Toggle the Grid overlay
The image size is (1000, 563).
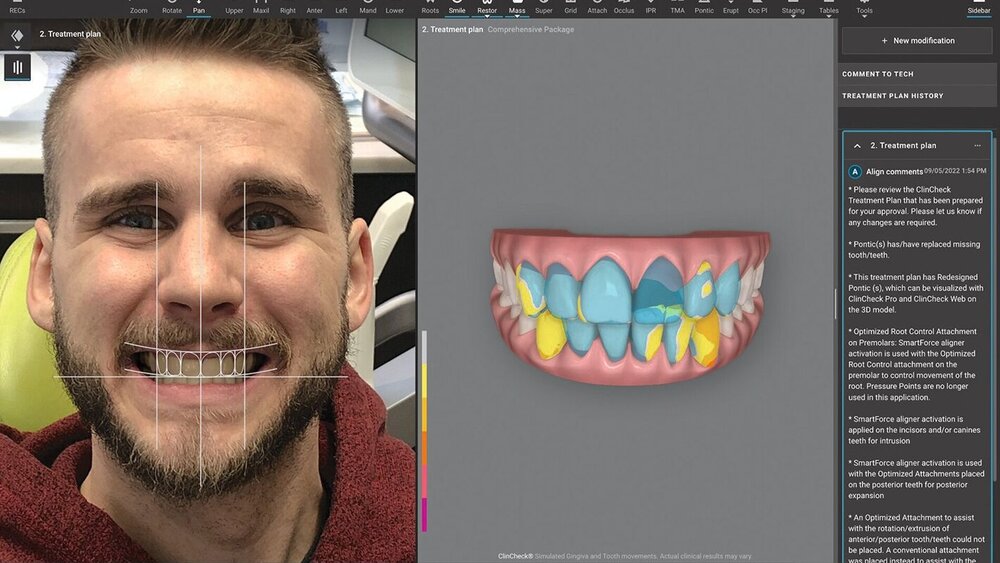570,8
